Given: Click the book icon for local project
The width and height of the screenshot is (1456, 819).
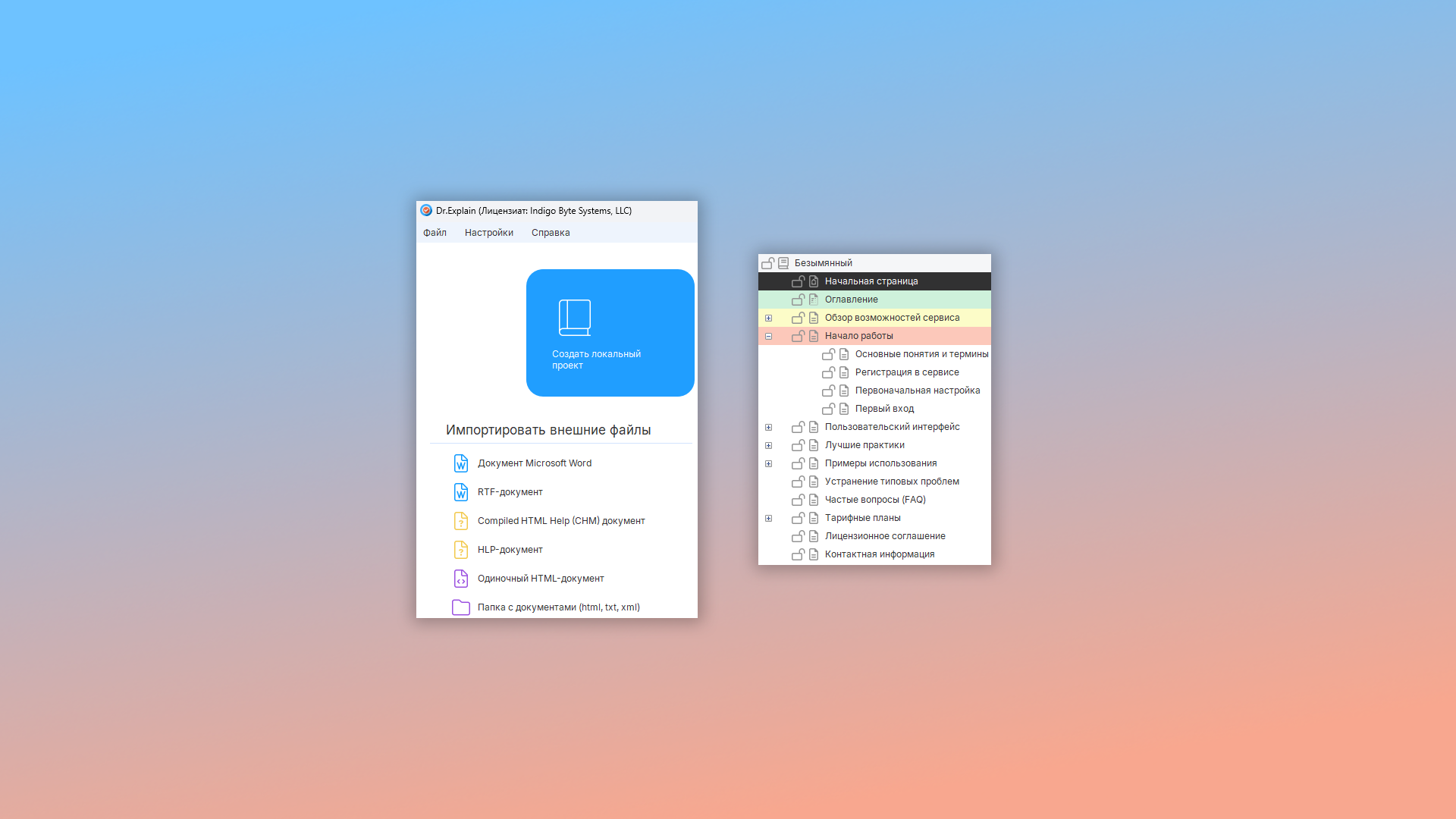Looking at the screenshot, I should pos(574,317).
